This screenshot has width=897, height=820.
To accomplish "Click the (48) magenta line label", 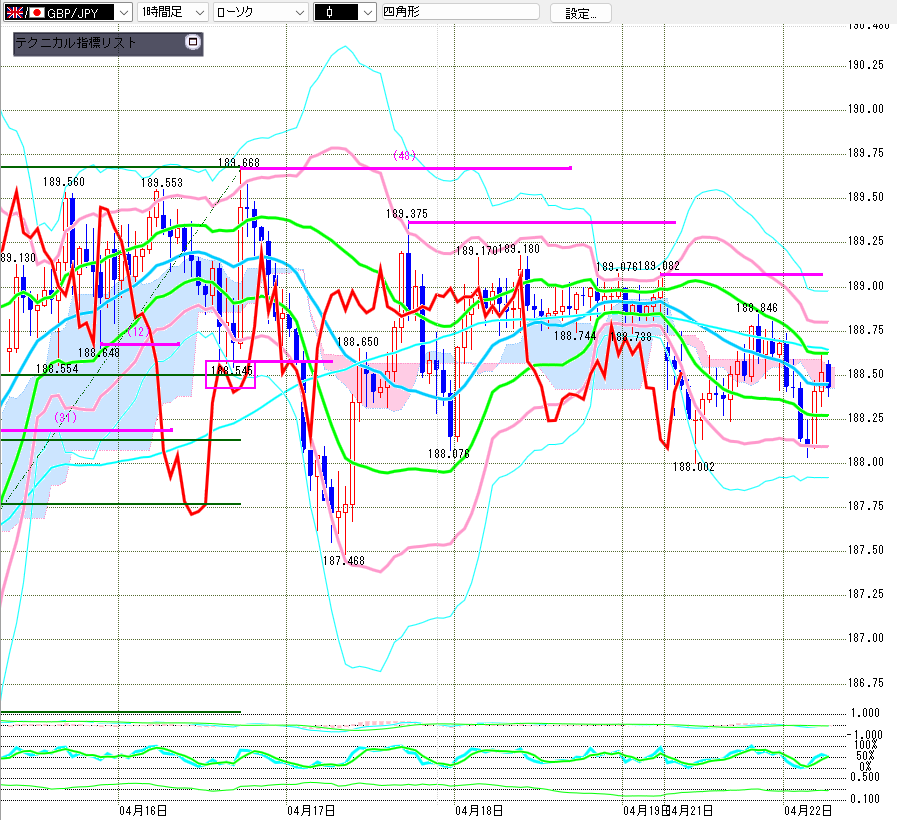I will point(404,156).
